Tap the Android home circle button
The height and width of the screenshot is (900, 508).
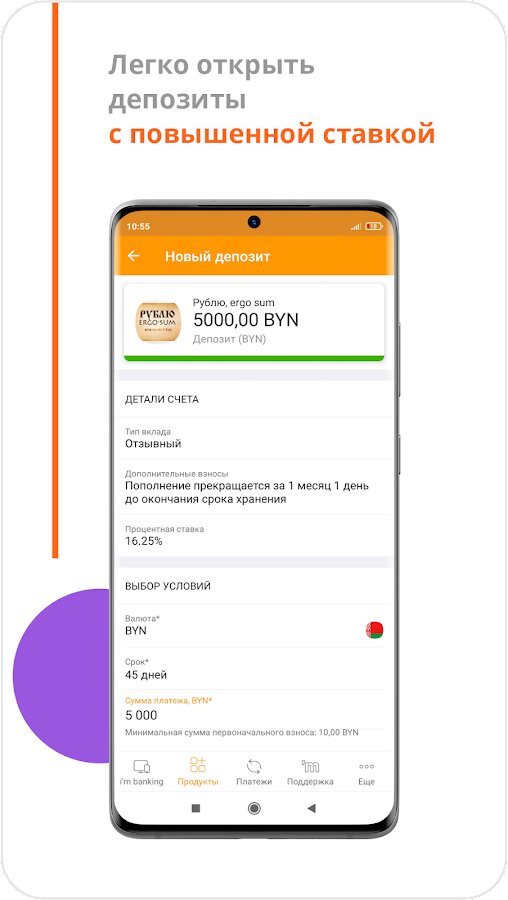pos(254,808)
